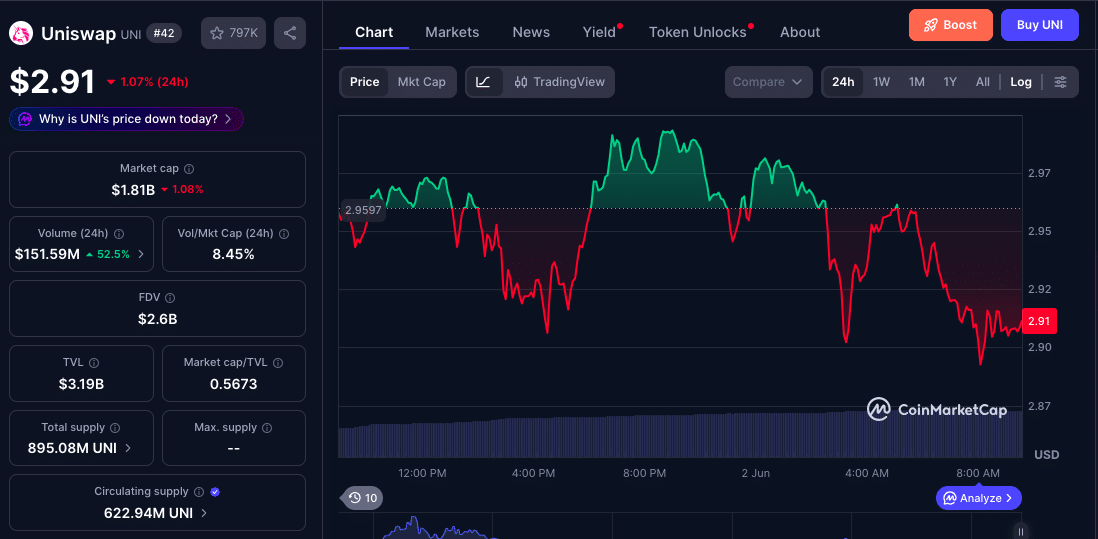
Task: Switch chart to Mkt Cap view
Action: tap(422, 82)
